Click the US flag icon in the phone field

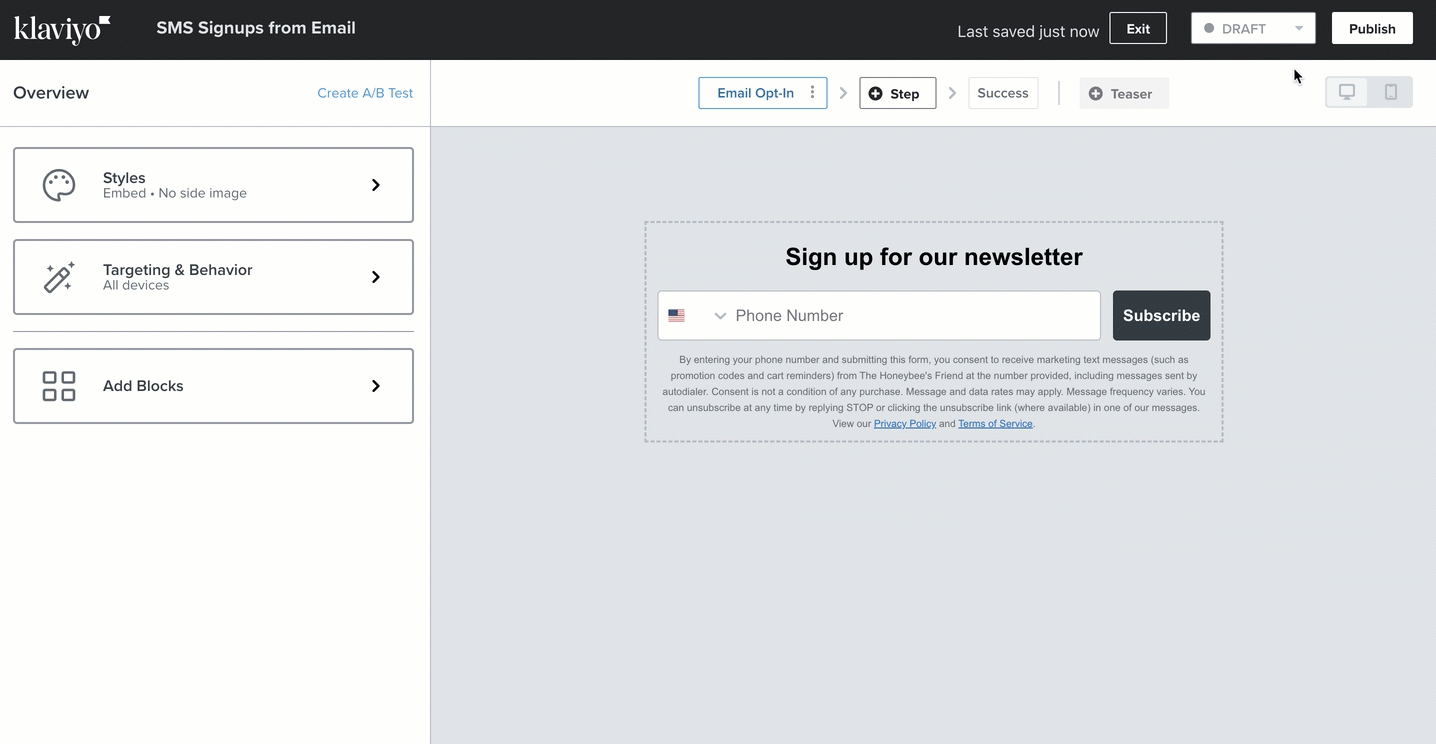tap(676, 315)
